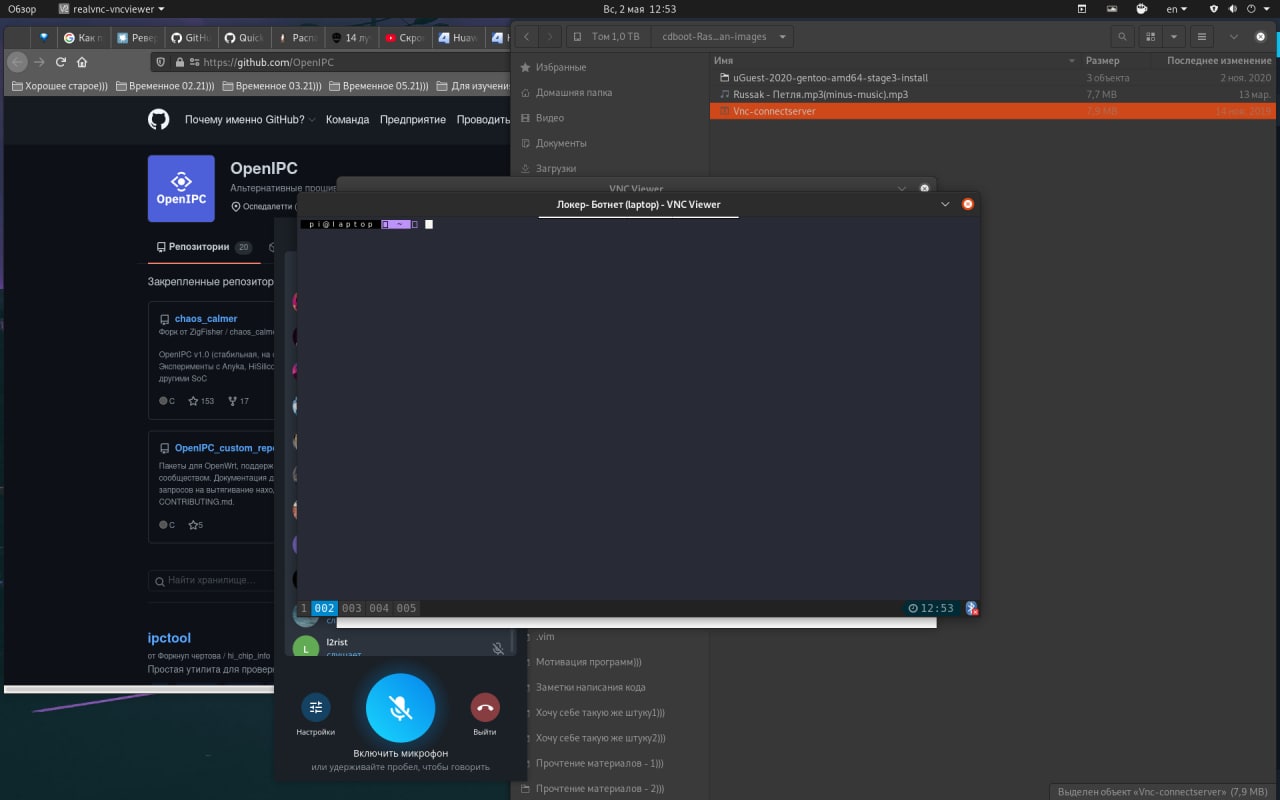The image size is (1280, 800).
Task: Open the ipctool repository link
Action: coord(169,638)
